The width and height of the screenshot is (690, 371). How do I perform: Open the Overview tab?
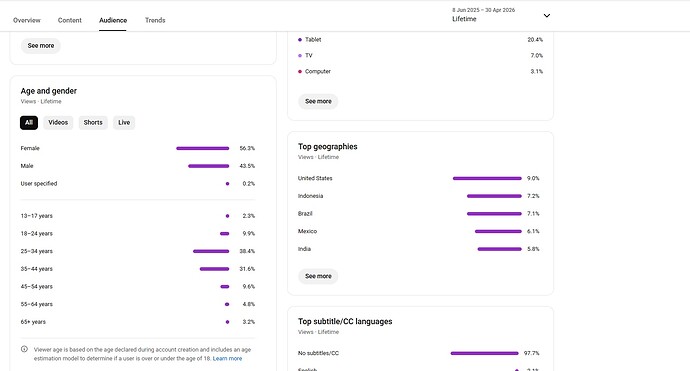pos(27,20)
